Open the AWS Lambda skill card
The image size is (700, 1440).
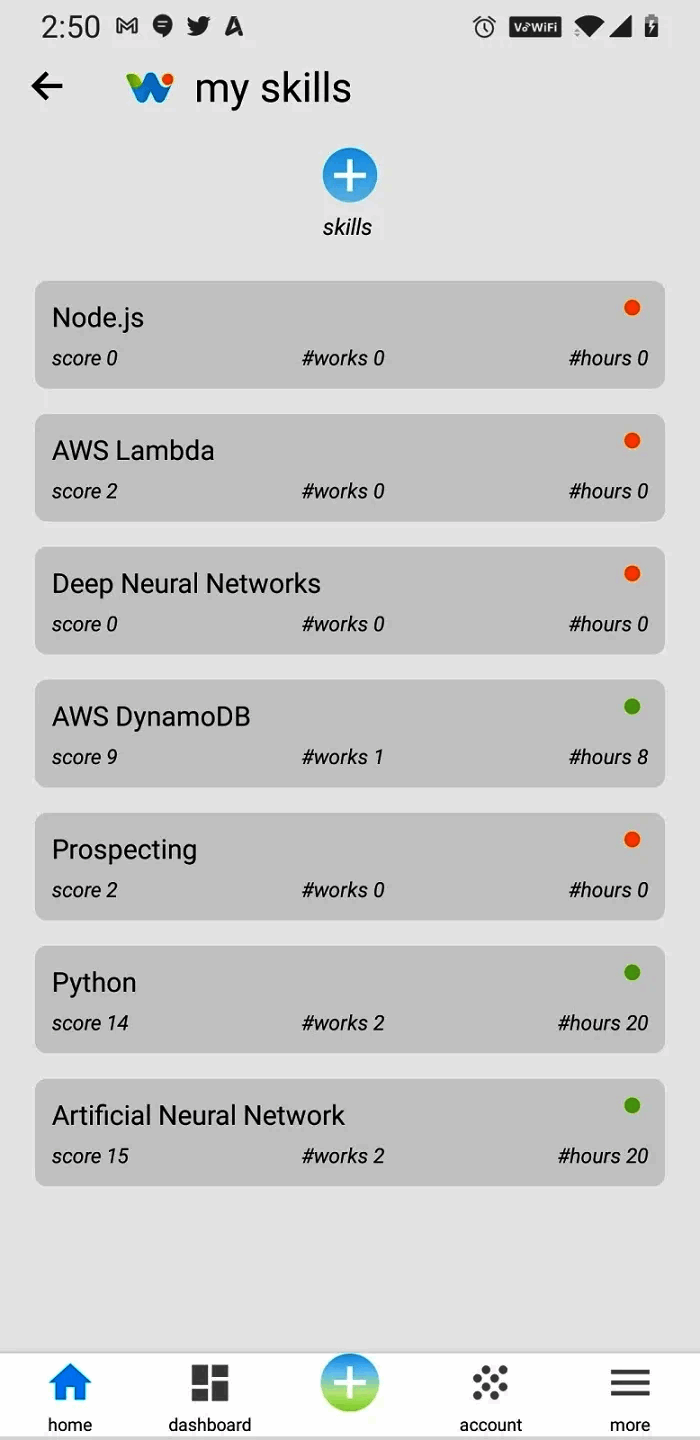click(349, 468)
